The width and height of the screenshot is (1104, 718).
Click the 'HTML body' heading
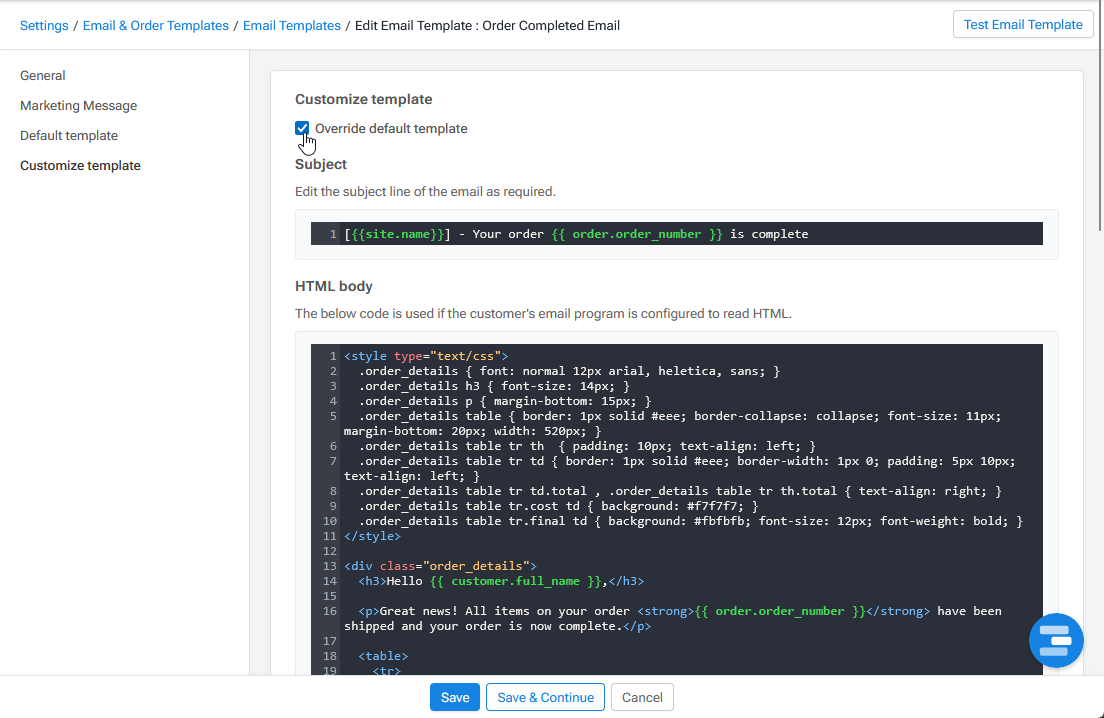pyautogui.click(x=334, y=286)
